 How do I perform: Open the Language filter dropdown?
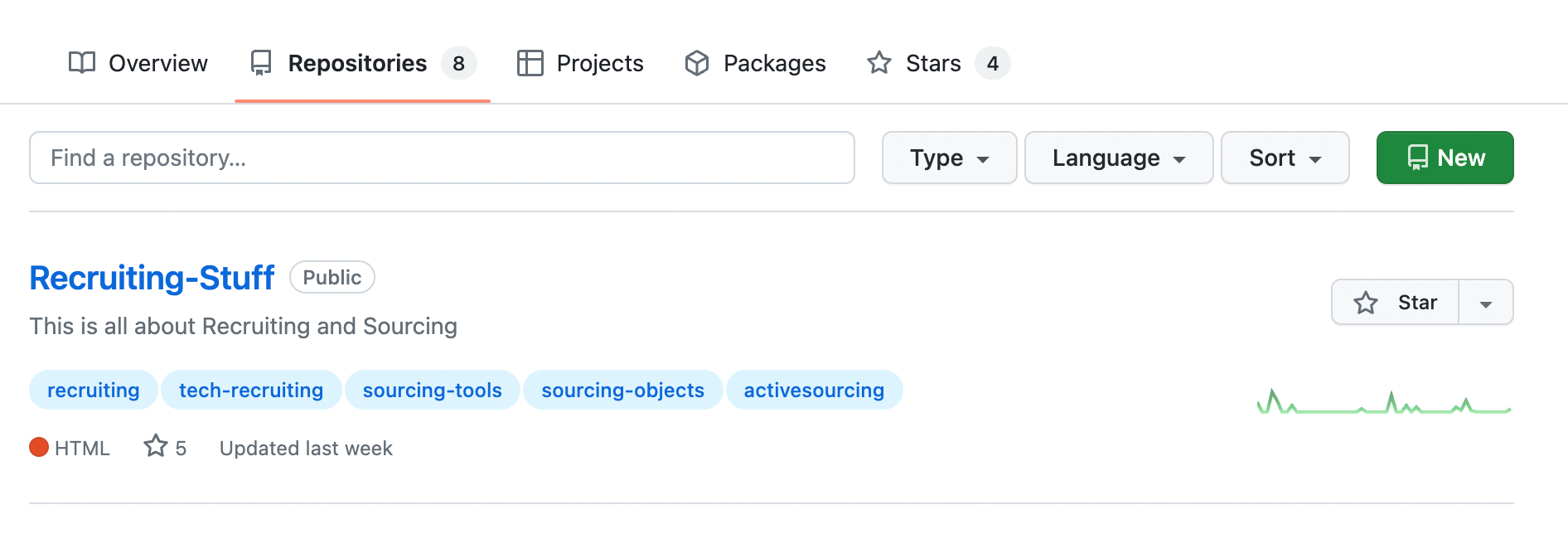point(1119,158)
